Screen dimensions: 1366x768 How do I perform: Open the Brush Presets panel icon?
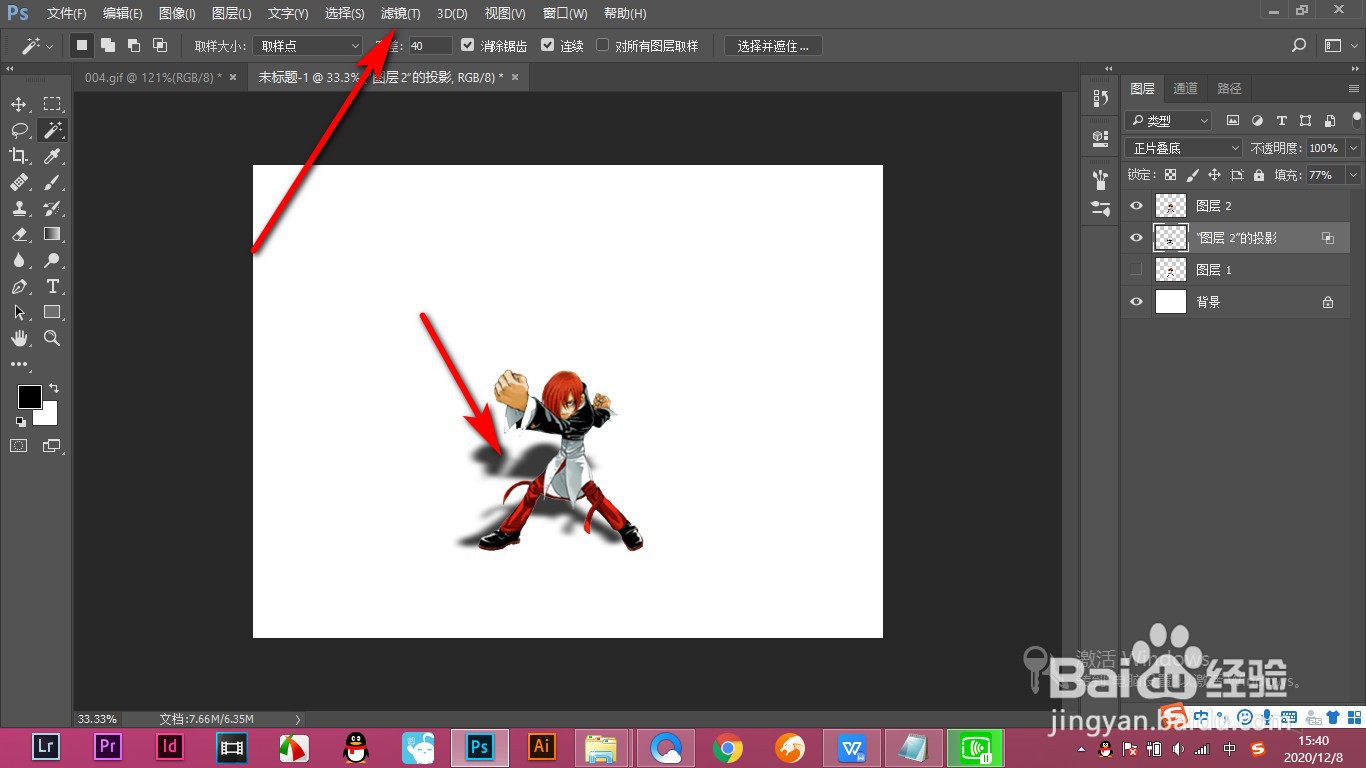click(1101, 180)
